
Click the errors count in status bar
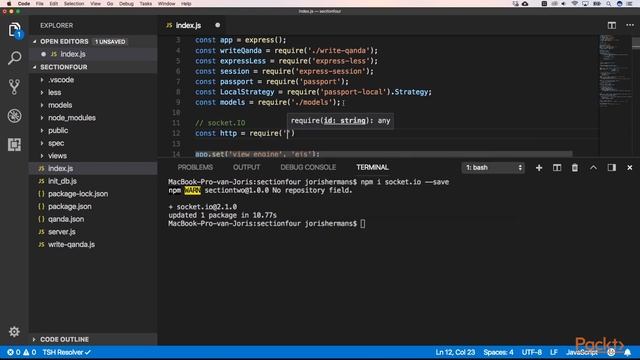point(13,352)
